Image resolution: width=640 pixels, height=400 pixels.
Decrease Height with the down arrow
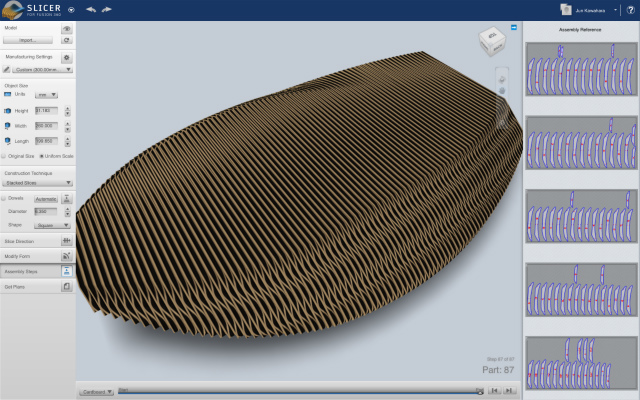(x=67, y=113)
